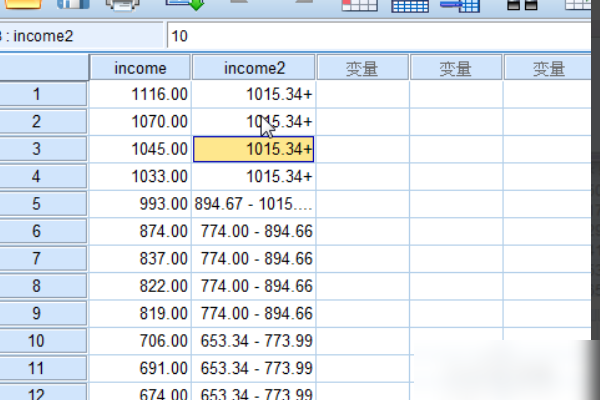Click the Go to variable icon

[x=410, y=5]
